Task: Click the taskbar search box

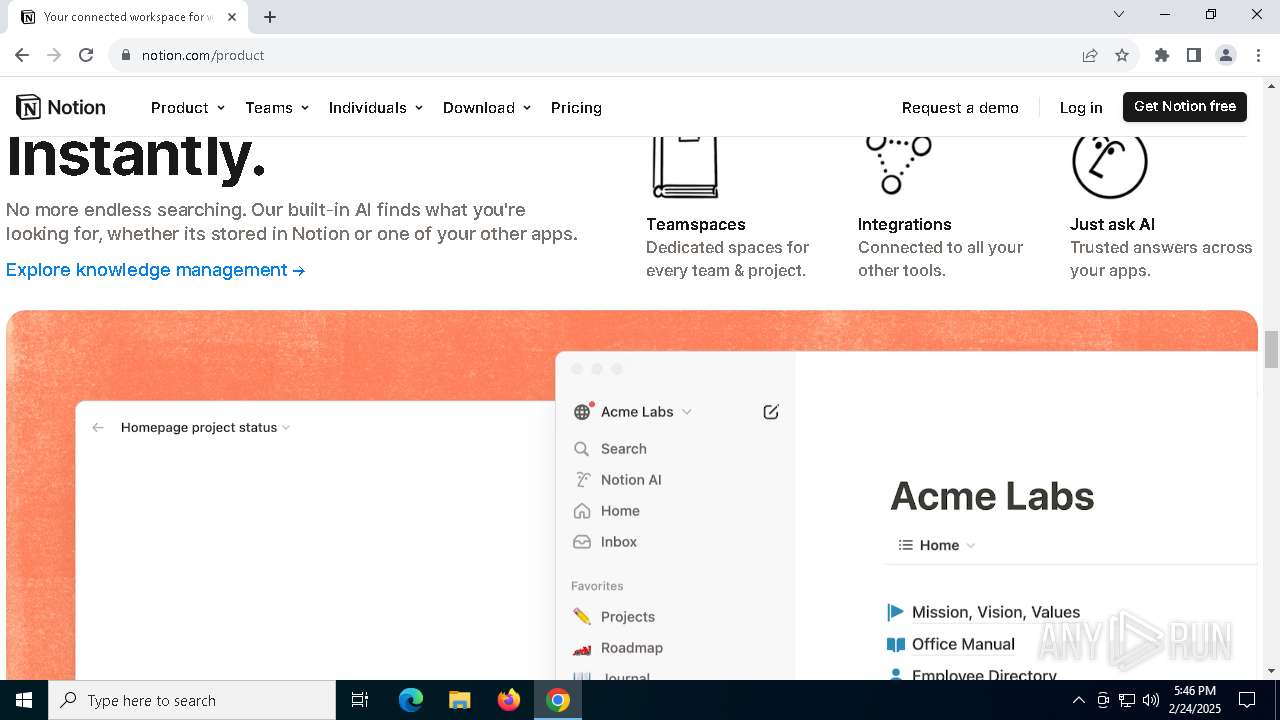Action: pos(192,700)
